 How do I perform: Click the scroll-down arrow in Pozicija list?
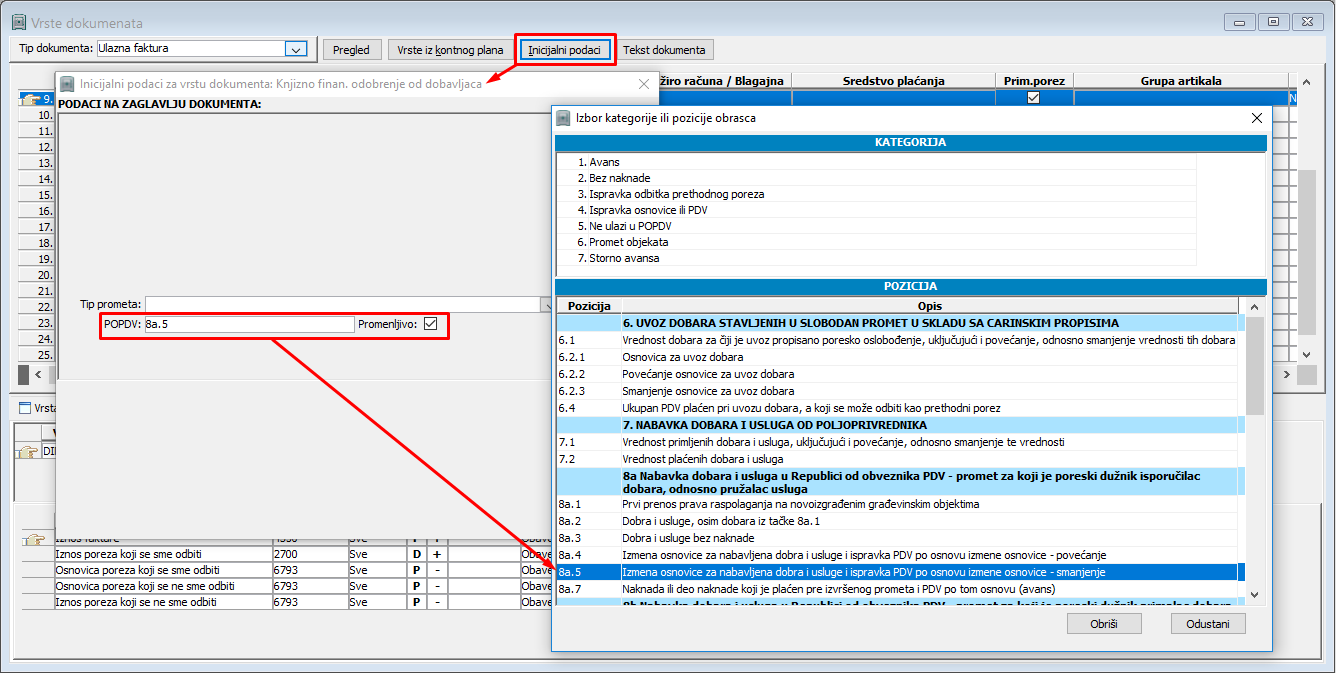(1254, 595)
